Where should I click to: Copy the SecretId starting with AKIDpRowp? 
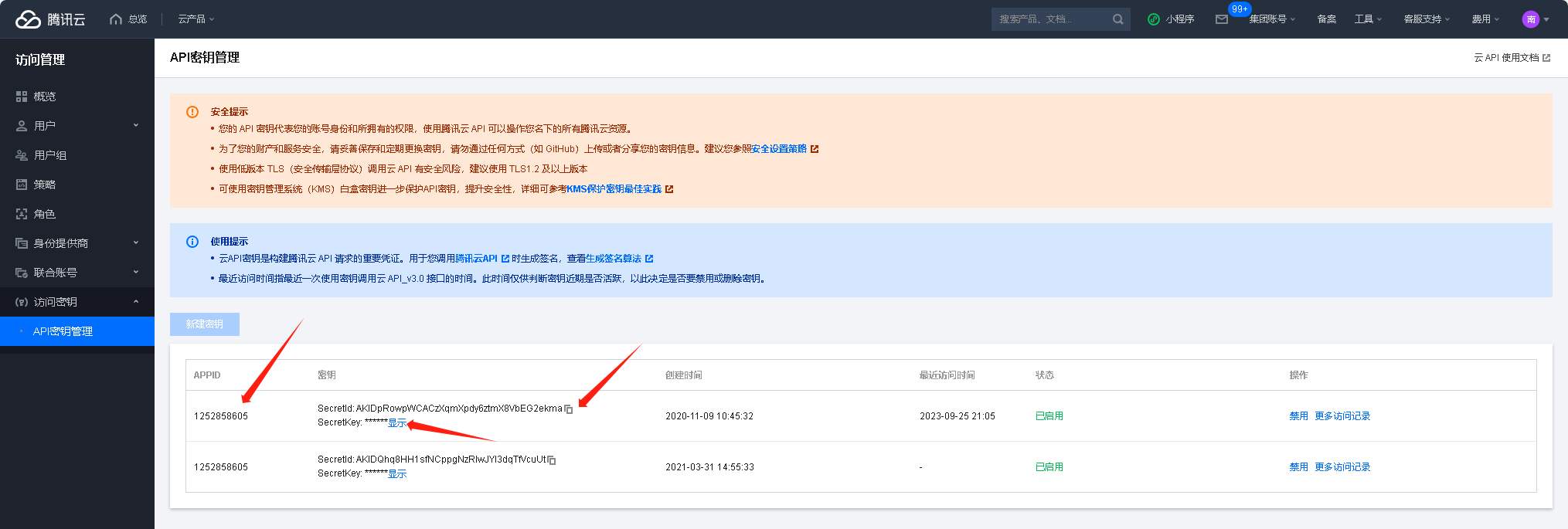coord(569,409)
